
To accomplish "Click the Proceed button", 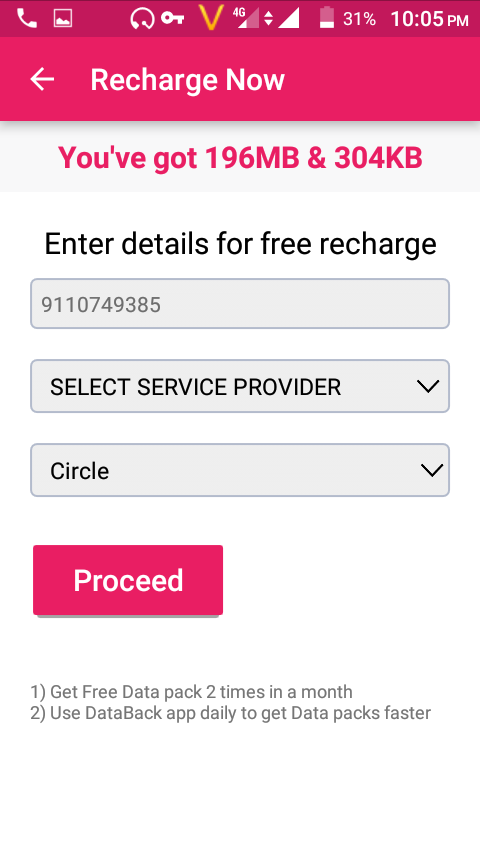I will coord(128,580).
